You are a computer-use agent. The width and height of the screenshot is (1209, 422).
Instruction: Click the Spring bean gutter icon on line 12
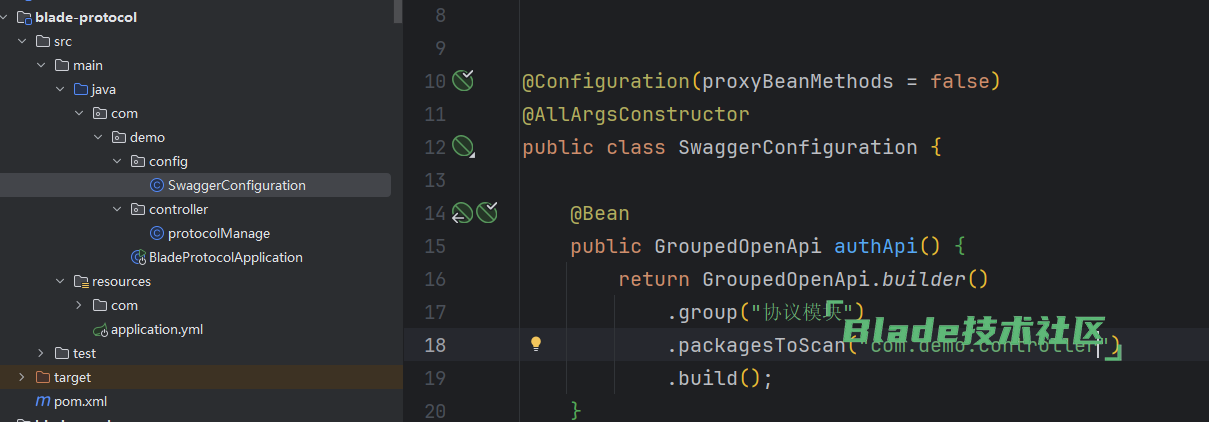(x=462, y=147)
